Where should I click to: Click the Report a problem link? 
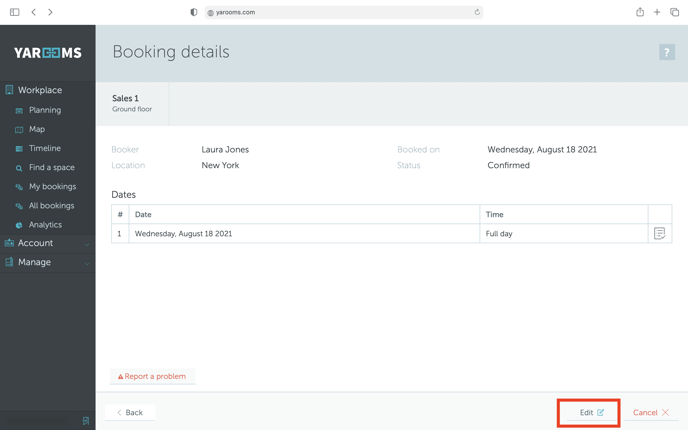click(152, 376)
